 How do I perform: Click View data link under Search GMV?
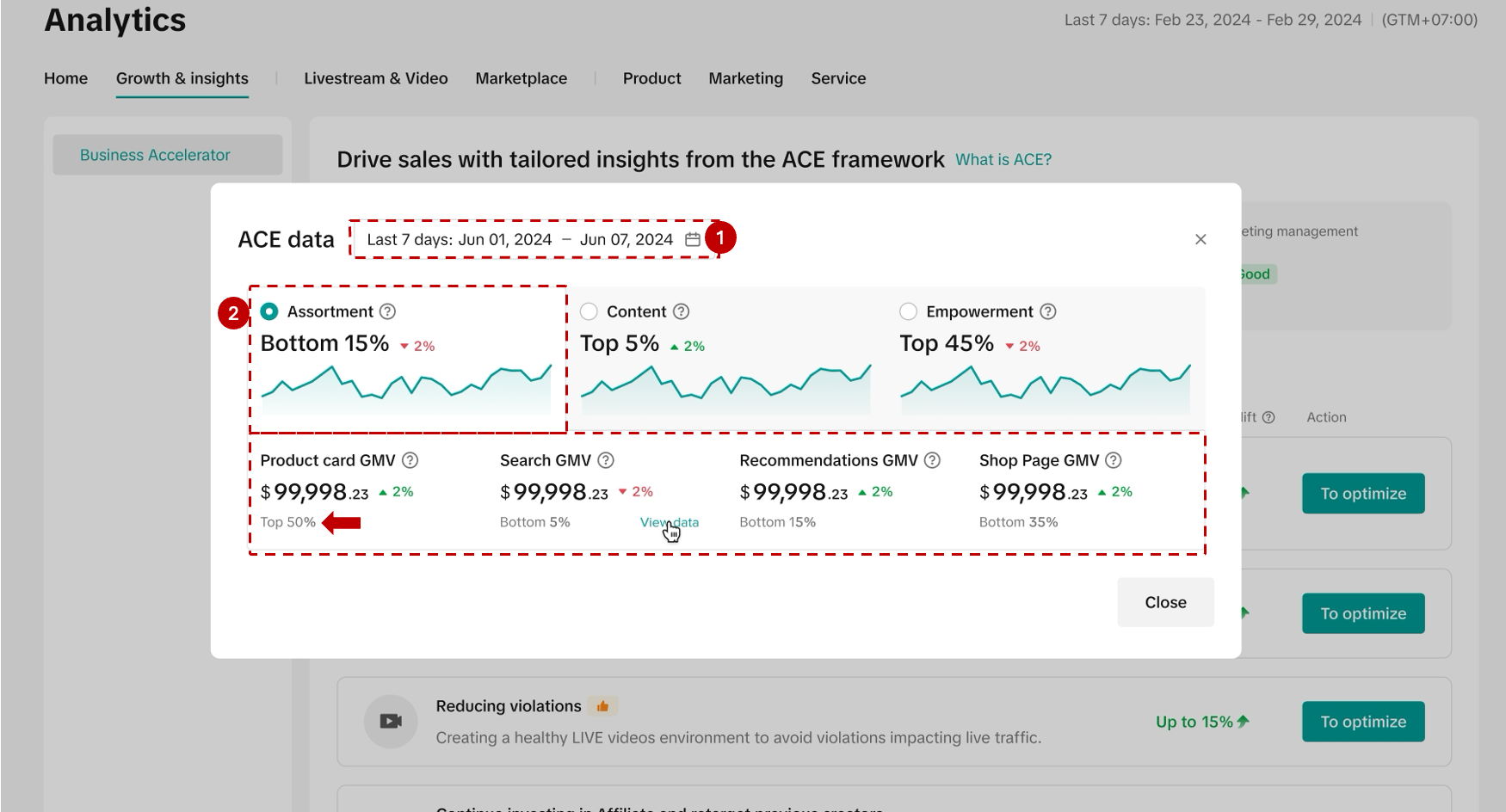click(x=669, y=522)
